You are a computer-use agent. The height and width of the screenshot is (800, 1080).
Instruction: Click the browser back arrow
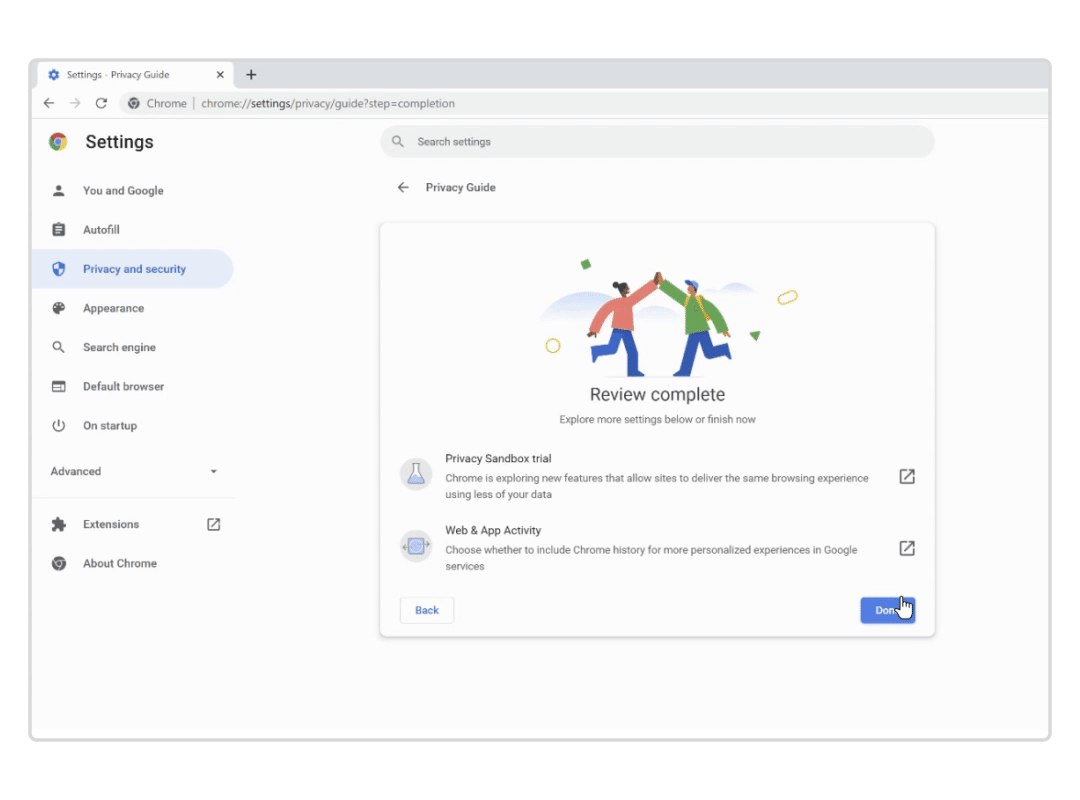click(x=49, y=103)
